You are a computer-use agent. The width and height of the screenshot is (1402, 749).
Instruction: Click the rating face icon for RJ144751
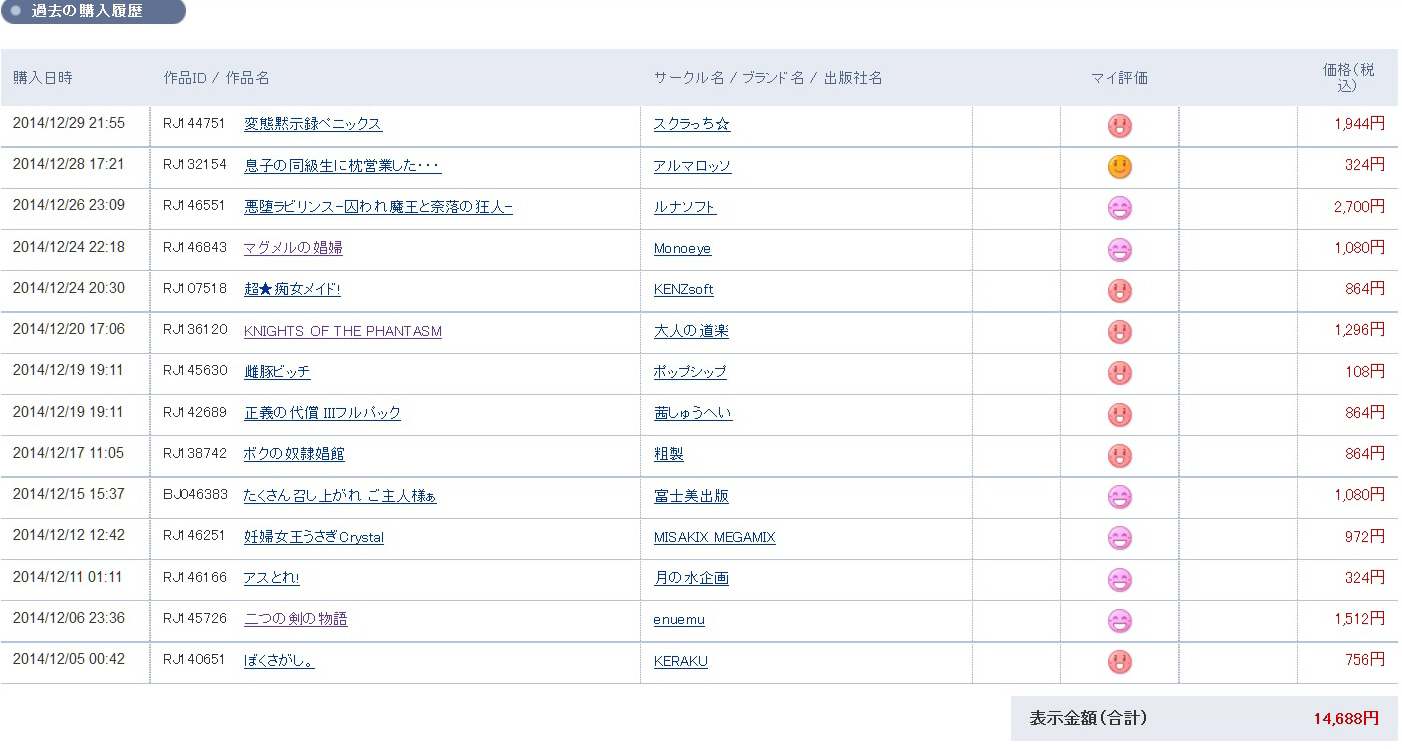pyautogui.click(x=1120, y=126)
